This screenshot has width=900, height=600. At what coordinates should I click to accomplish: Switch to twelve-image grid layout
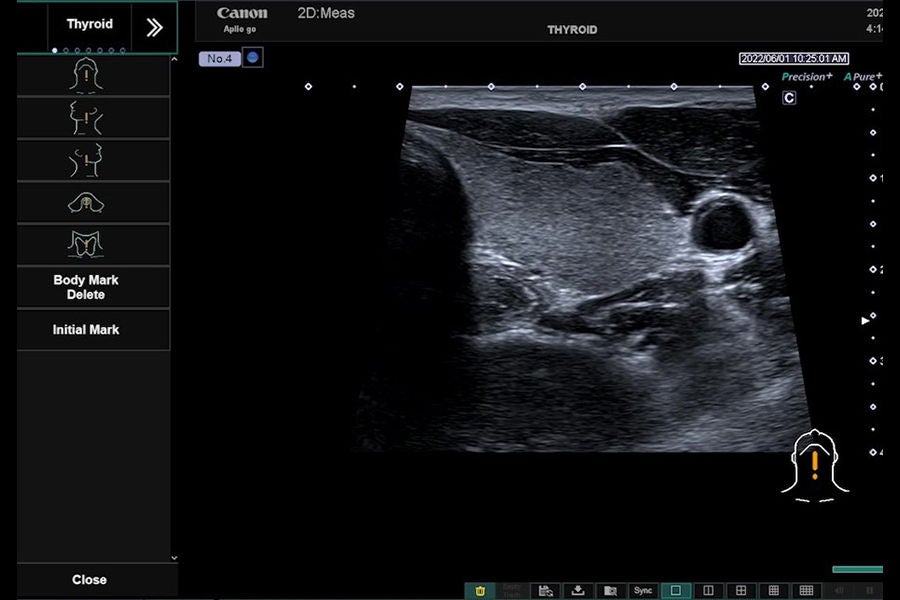tap(806, 590)
